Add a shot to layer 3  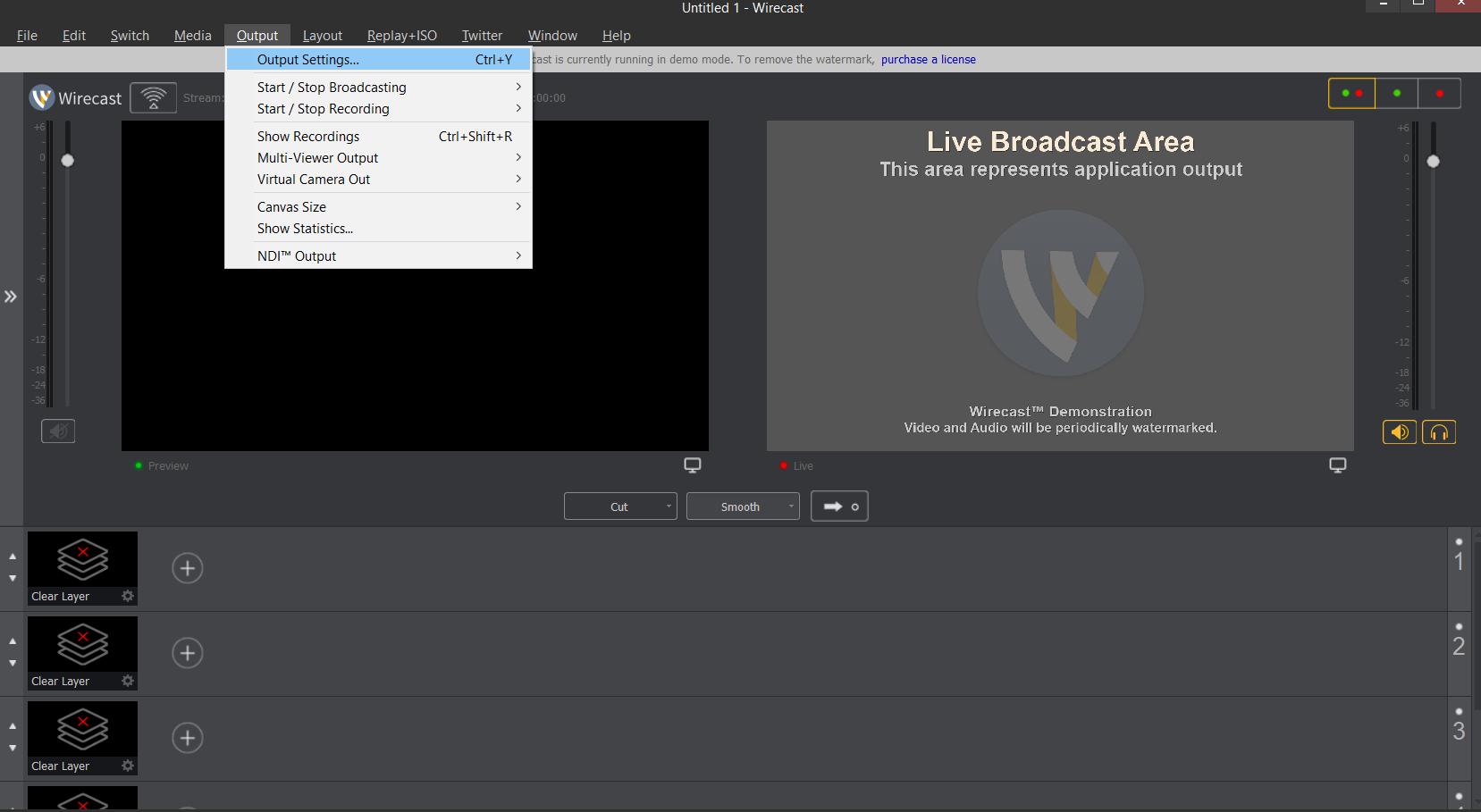(188, 738)
